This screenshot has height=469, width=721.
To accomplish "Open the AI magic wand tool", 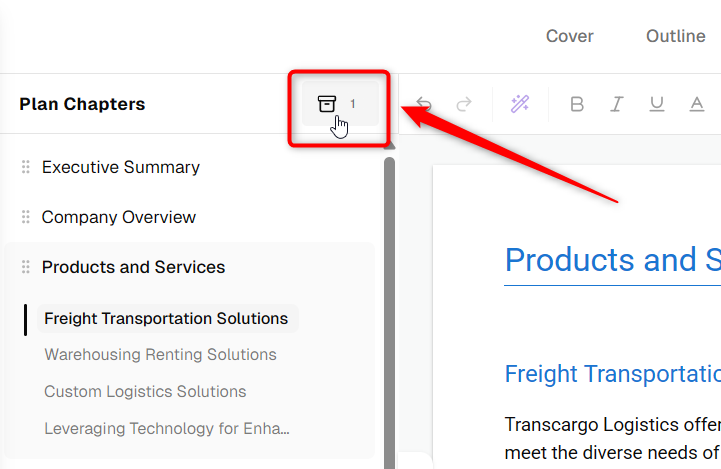I will [520, 104].
